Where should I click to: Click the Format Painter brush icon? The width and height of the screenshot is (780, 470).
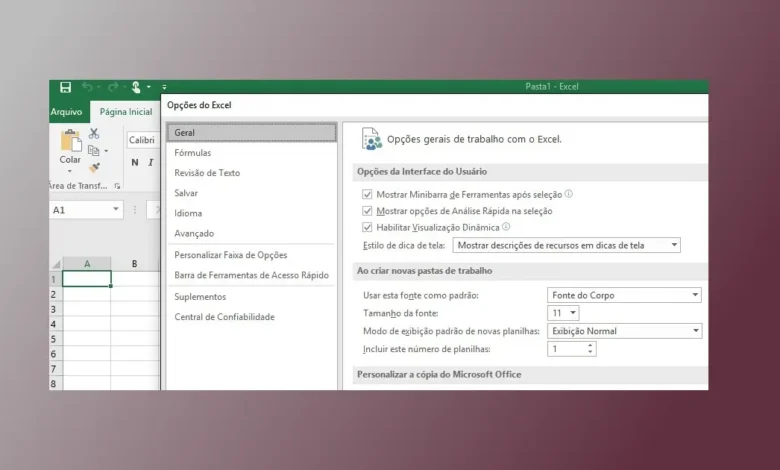coord(94,168)
